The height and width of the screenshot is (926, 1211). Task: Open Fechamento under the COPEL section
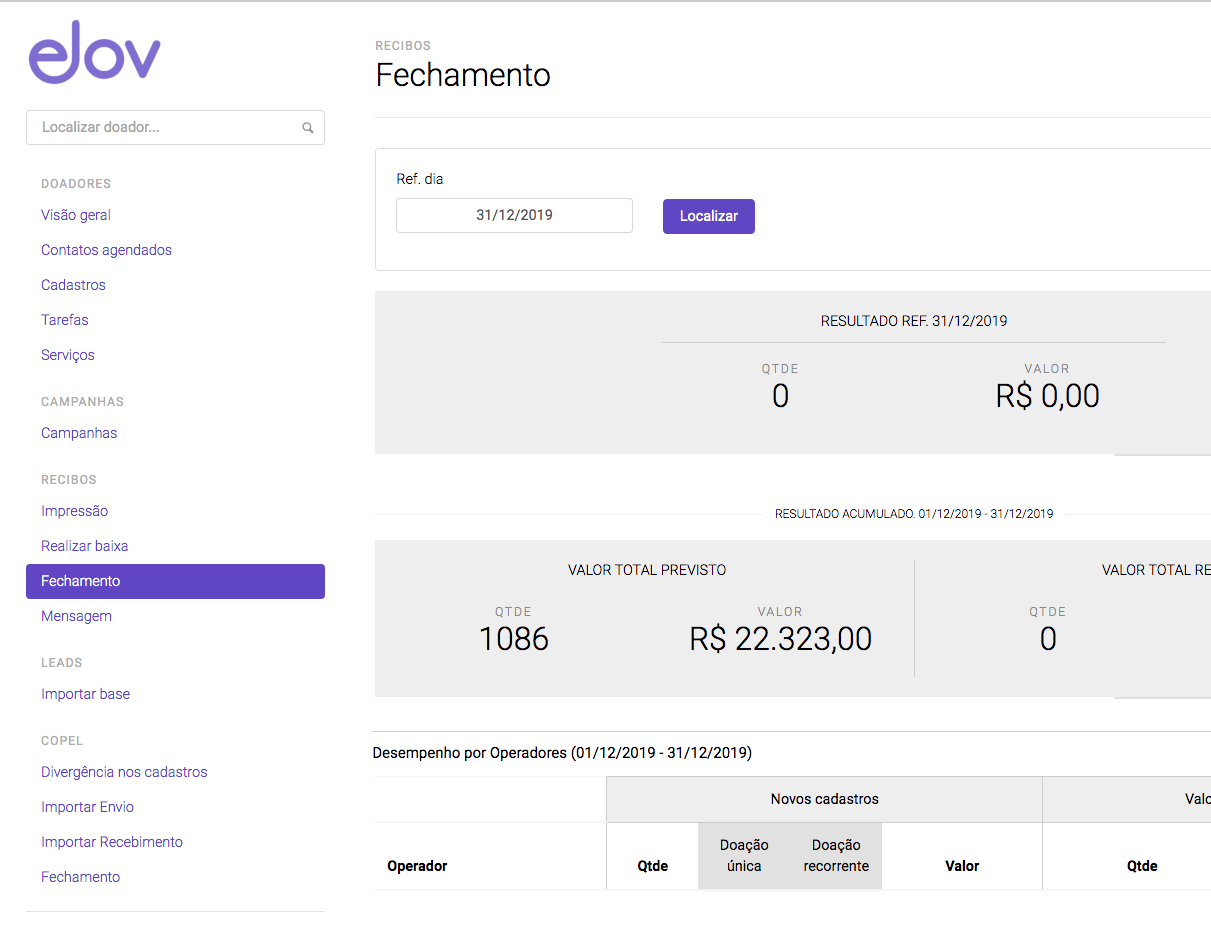point(80,877)
